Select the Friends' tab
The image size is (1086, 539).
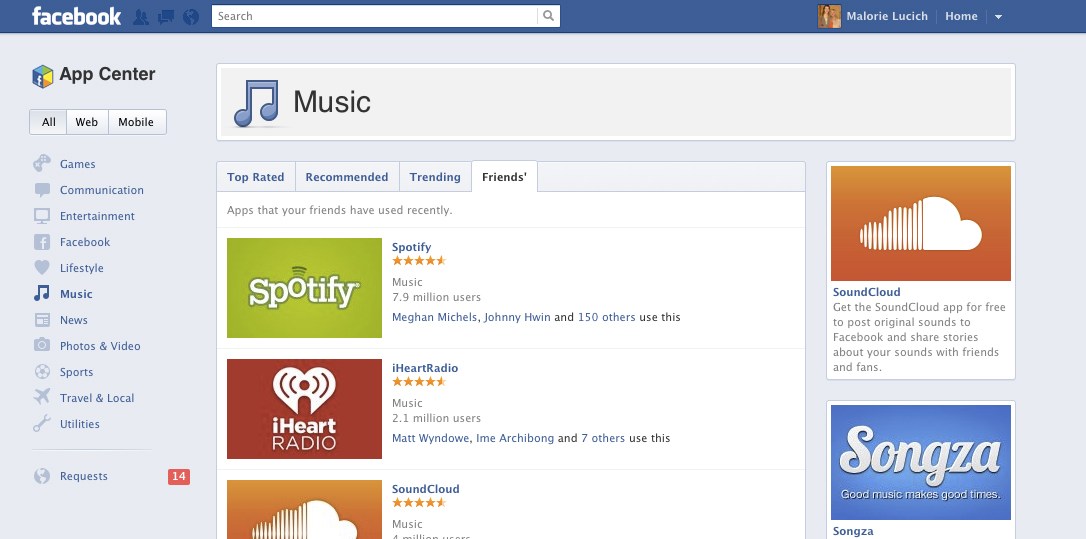point(504,177)
